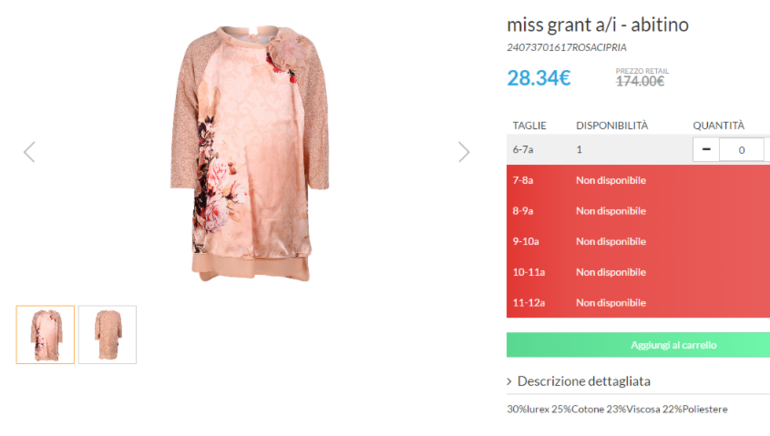Select the 6-7a size row
Image resolution: width=770 pixels, height=436 pixels.
coord(638,149)
